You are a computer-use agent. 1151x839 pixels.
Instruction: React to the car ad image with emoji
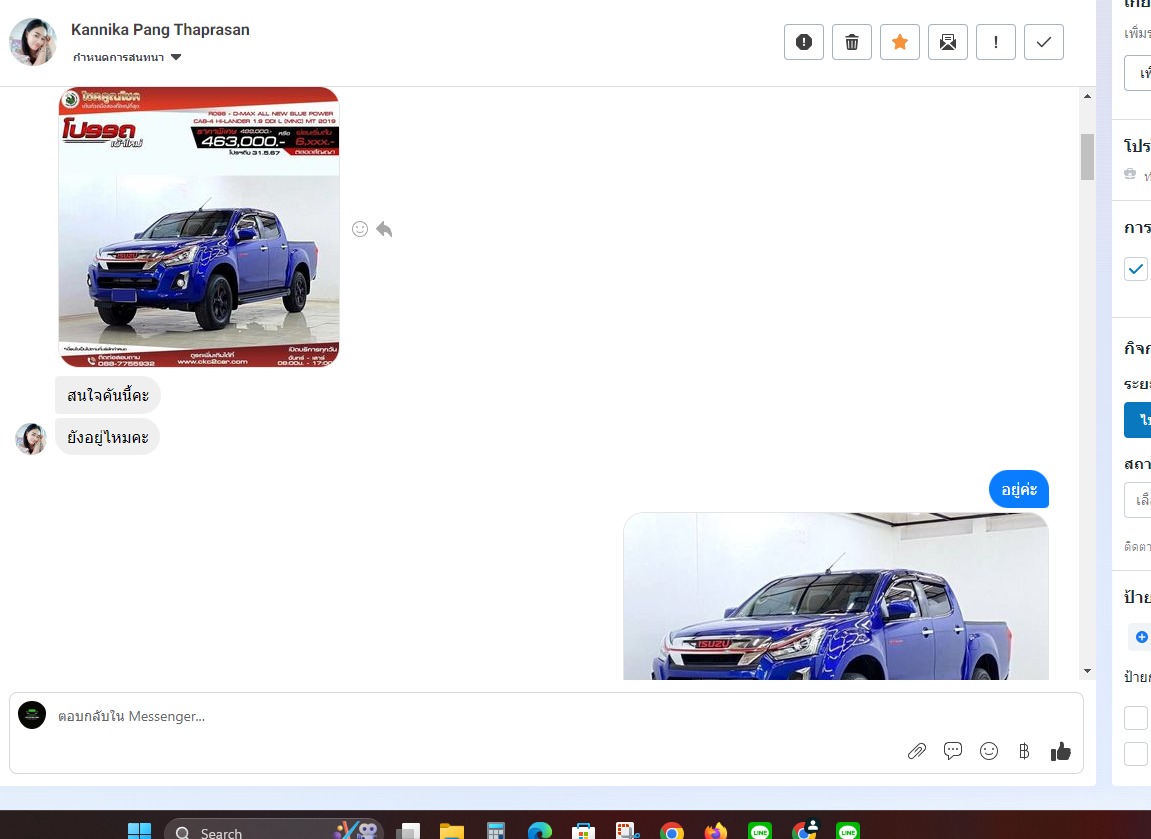tap(360, 229)
